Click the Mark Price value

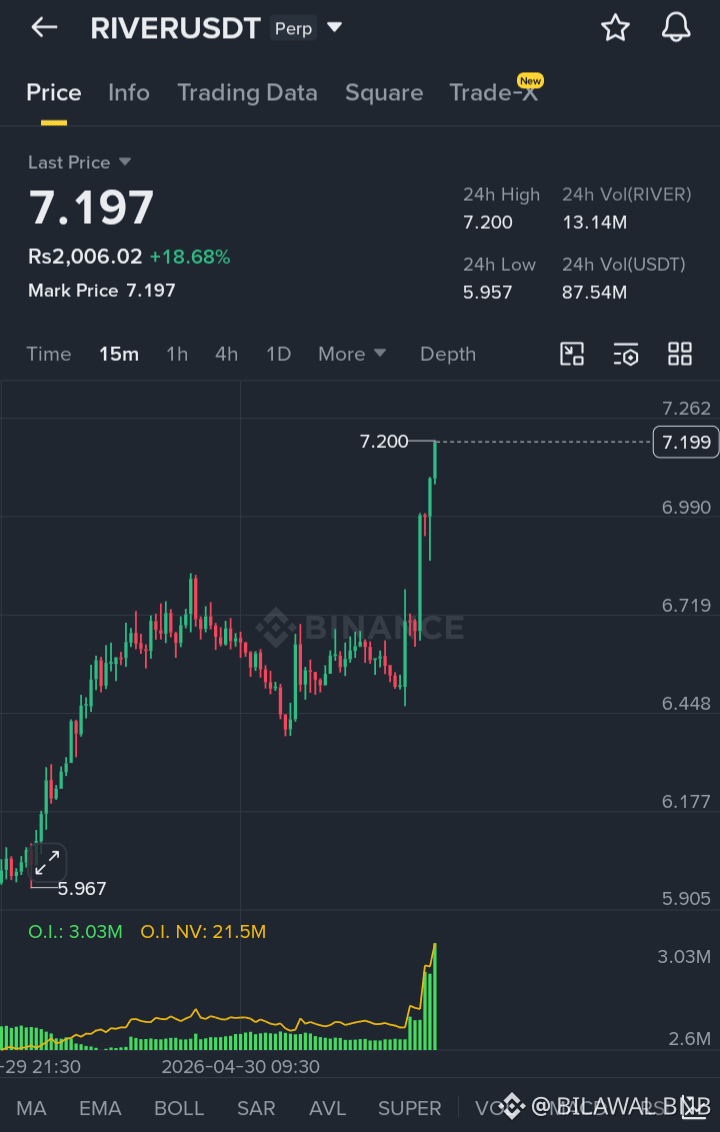pos(151,290)
